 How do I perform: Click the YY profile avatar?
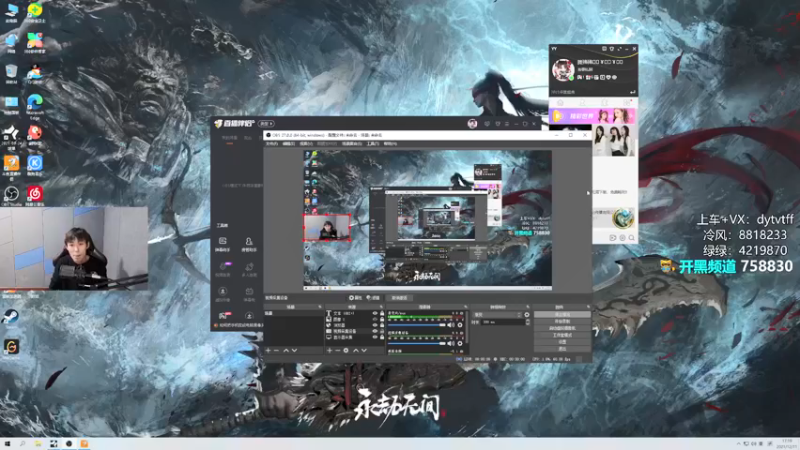point(563,70)
